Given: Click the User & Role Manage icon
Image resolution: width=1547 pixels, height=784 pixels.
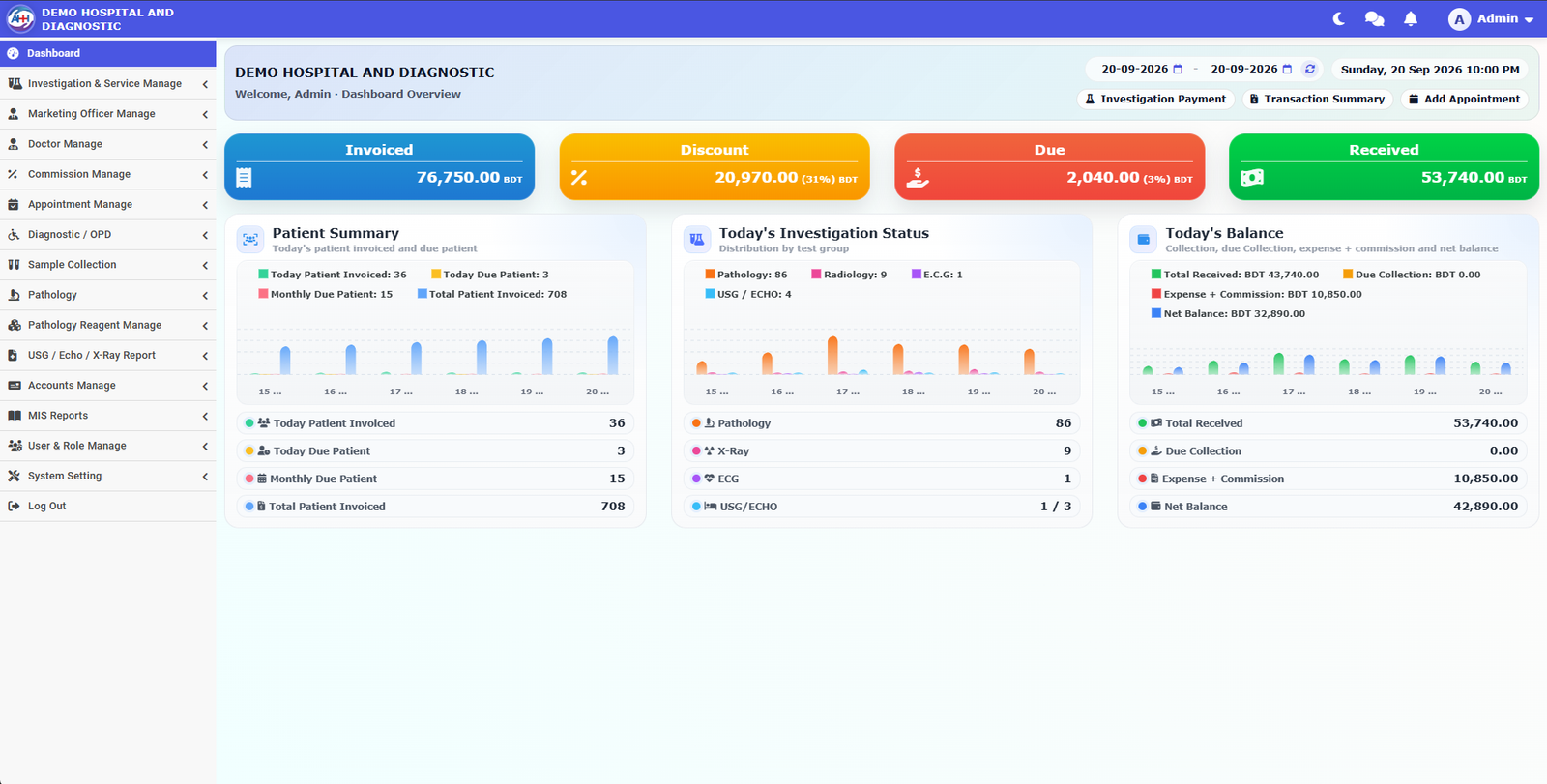Looking at the screenshot, I should click(x=15, y=446).
